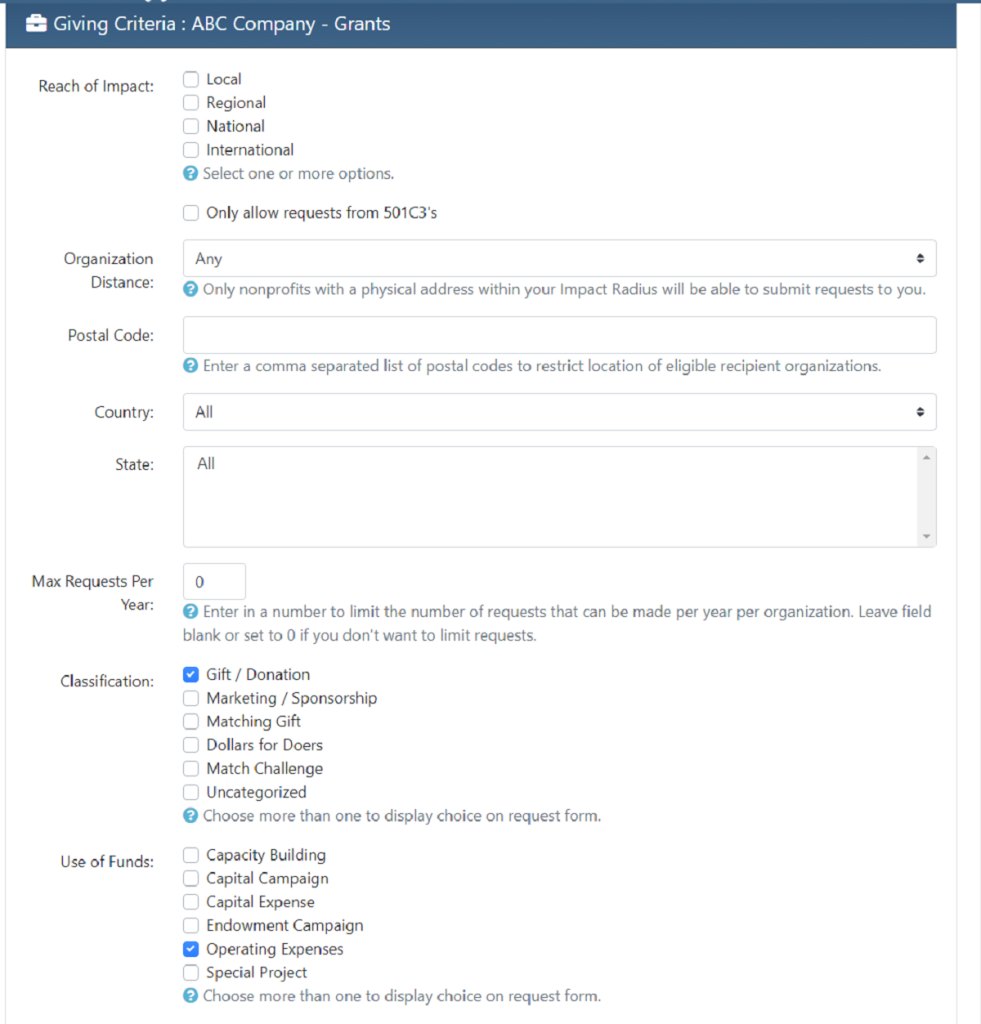Uncheck the Gift / Donation classification
The image size is (981, 1024).
190,674
